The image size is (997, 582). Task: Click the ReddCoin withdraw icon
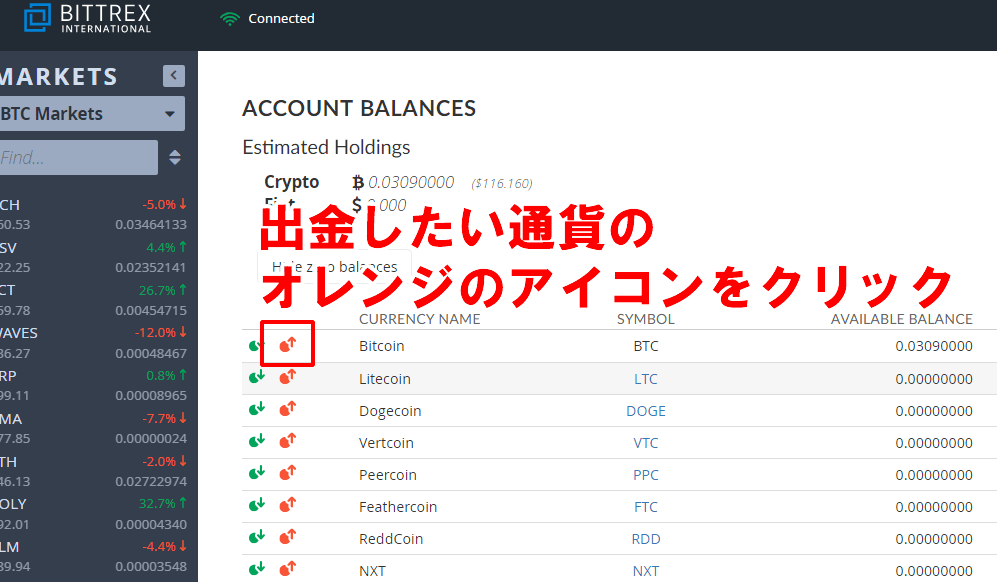[x=288, y=537]
